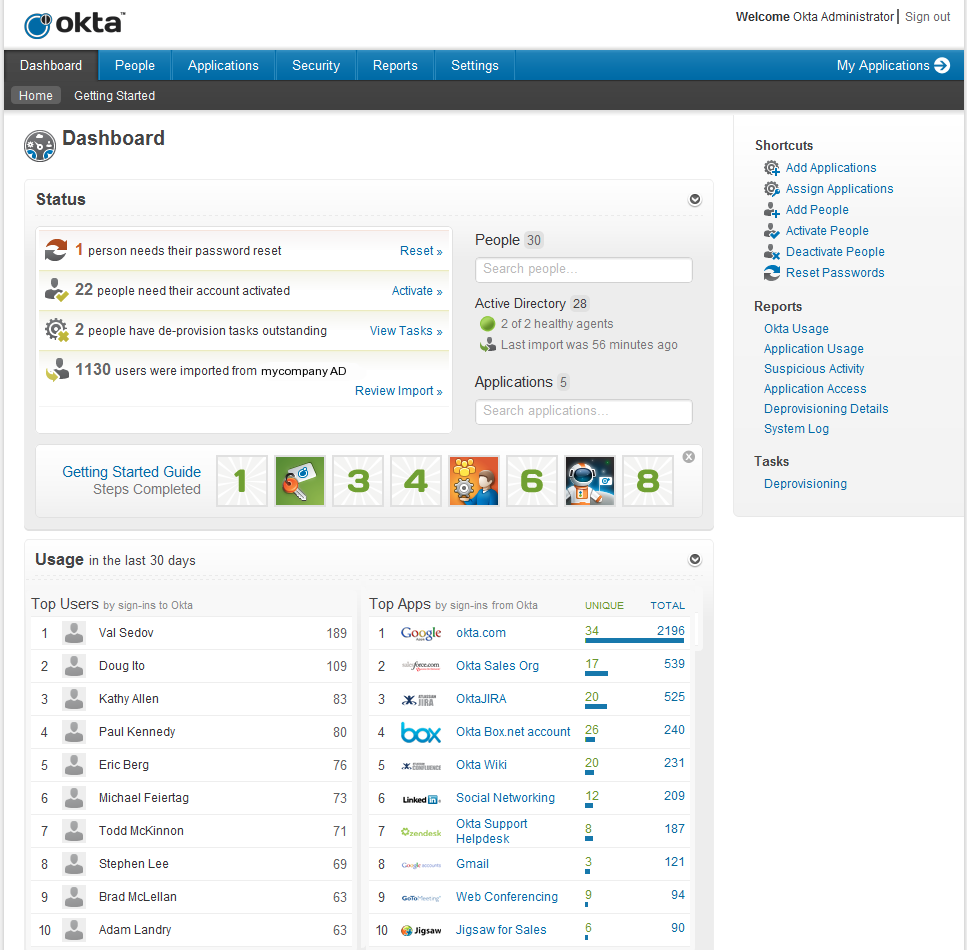Open step 2 key icon in guide
967x950 pixels.
pos(300,481)
